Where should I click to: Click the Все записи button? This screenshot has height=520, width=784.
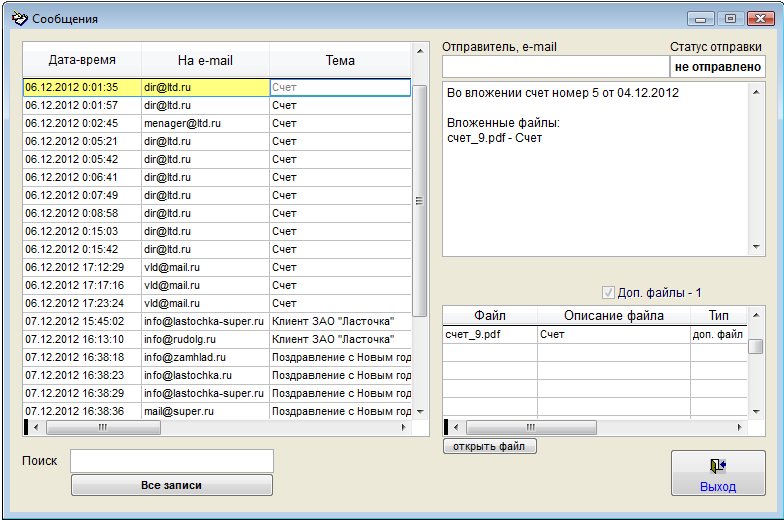(171, 485)
